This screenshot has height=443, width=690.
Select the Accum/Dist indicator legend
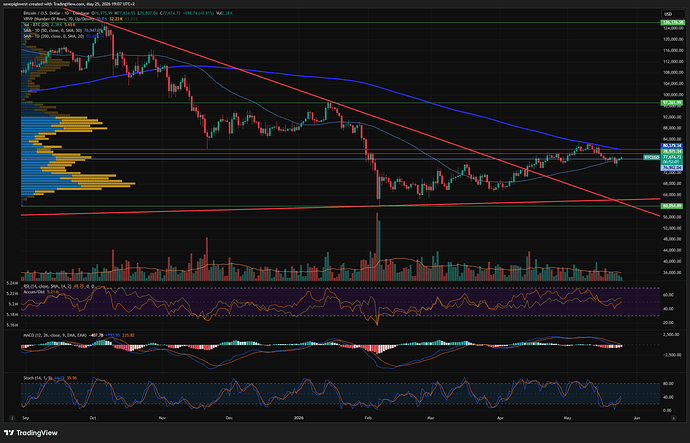pyautogui.click(x=34, y=292)
